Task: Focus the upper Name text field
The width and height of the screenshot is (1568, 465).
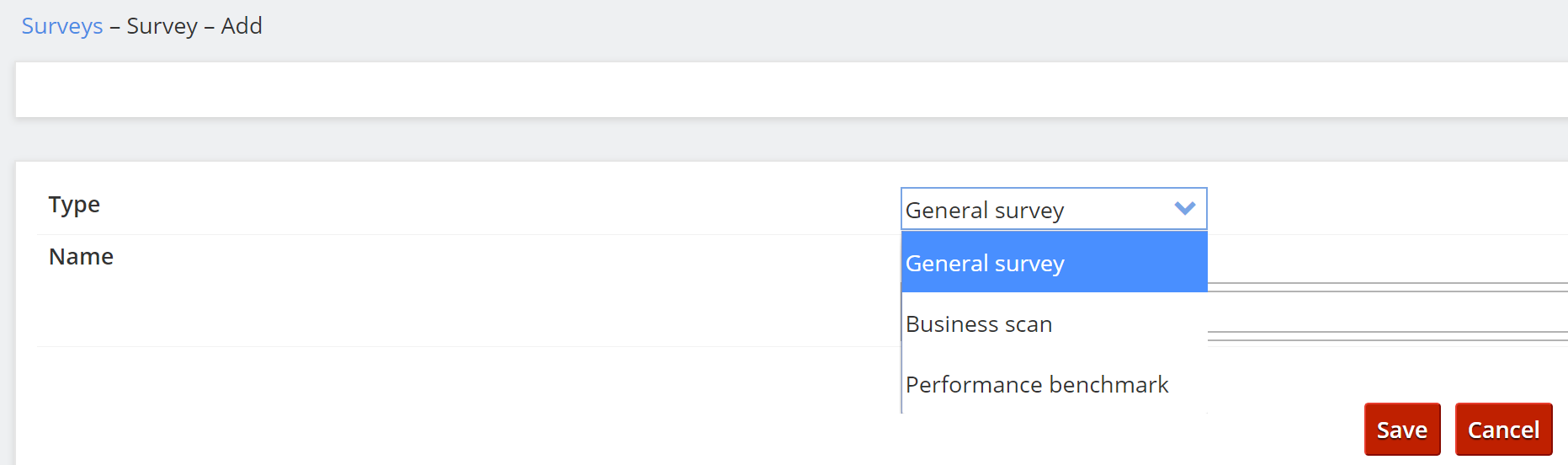Action: (x=1387, y=287)
